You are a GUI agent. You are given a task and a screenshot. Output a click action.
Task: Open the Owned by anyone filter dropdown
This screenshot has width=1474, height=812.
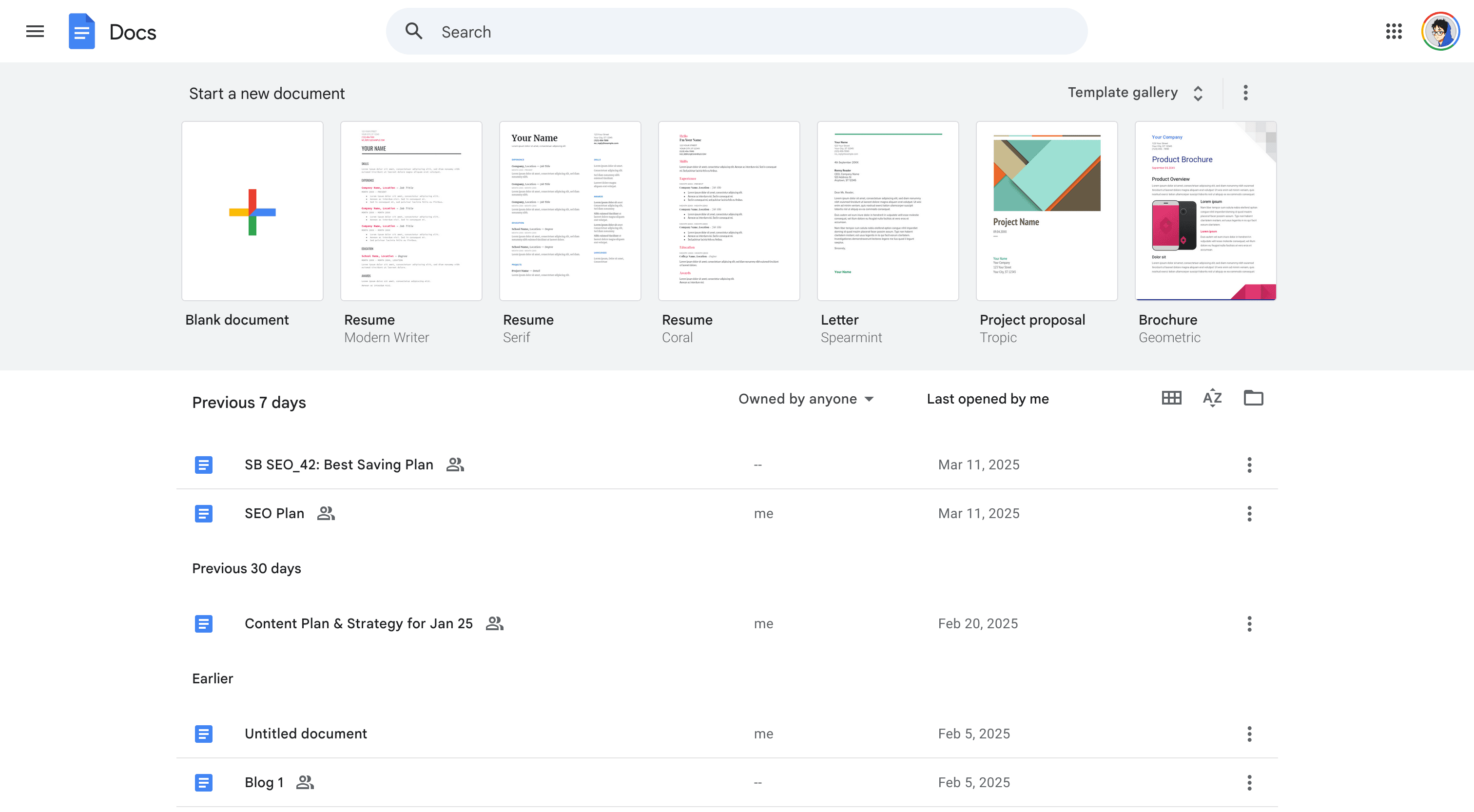[806, 399]
